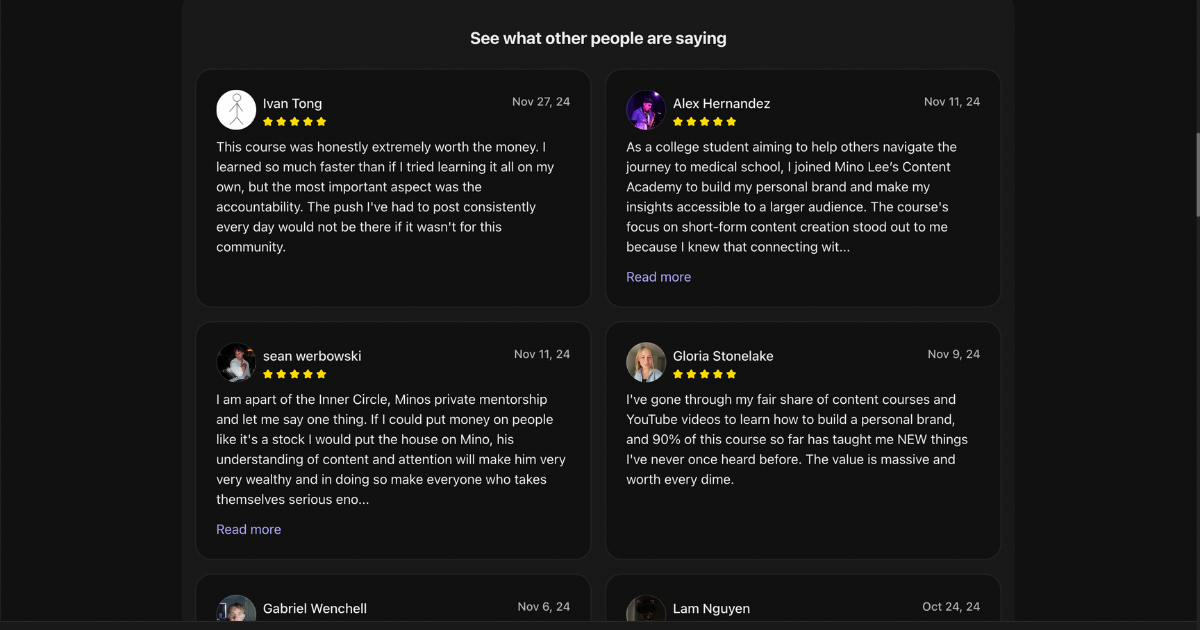1200x630 pixels.
Task: Click Ivan Tong's profile avatar icon
Action: pos(236,109)
